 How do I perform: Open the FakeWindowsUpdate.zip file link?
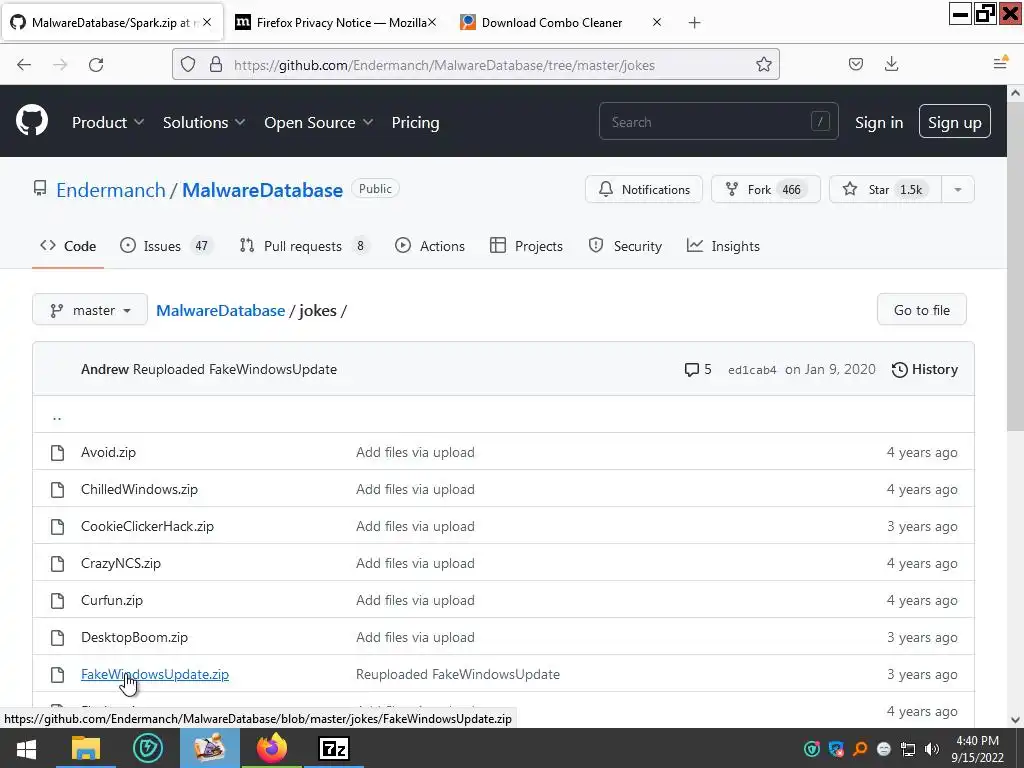coord(155,675)
